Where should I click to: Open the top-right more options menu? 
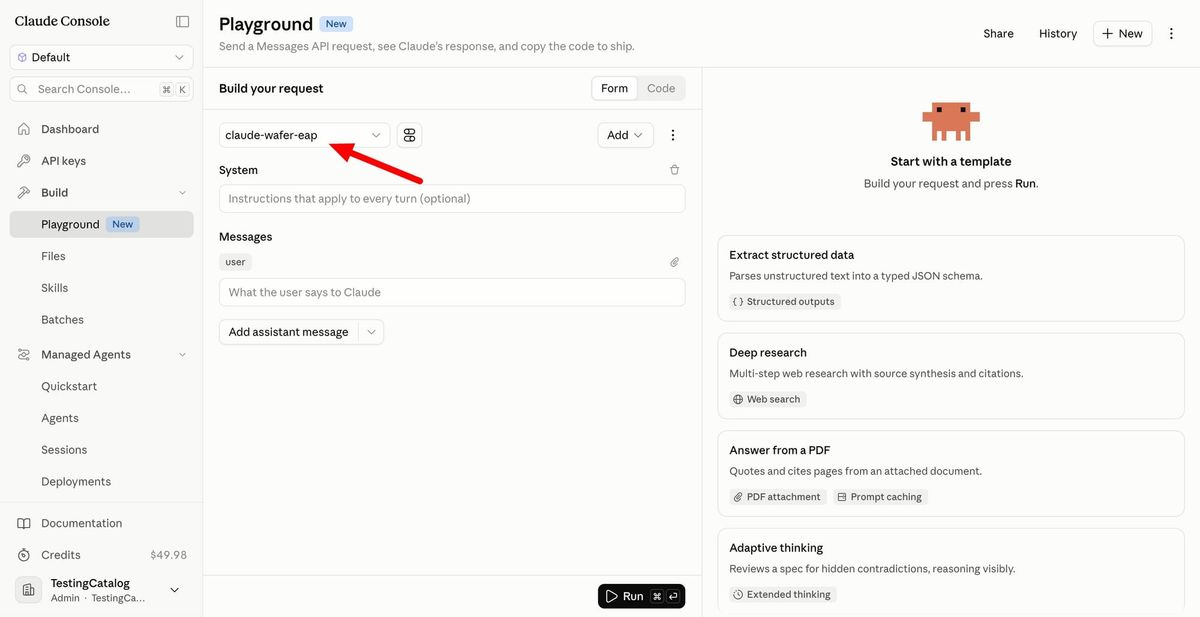[x=1171, y=34]
